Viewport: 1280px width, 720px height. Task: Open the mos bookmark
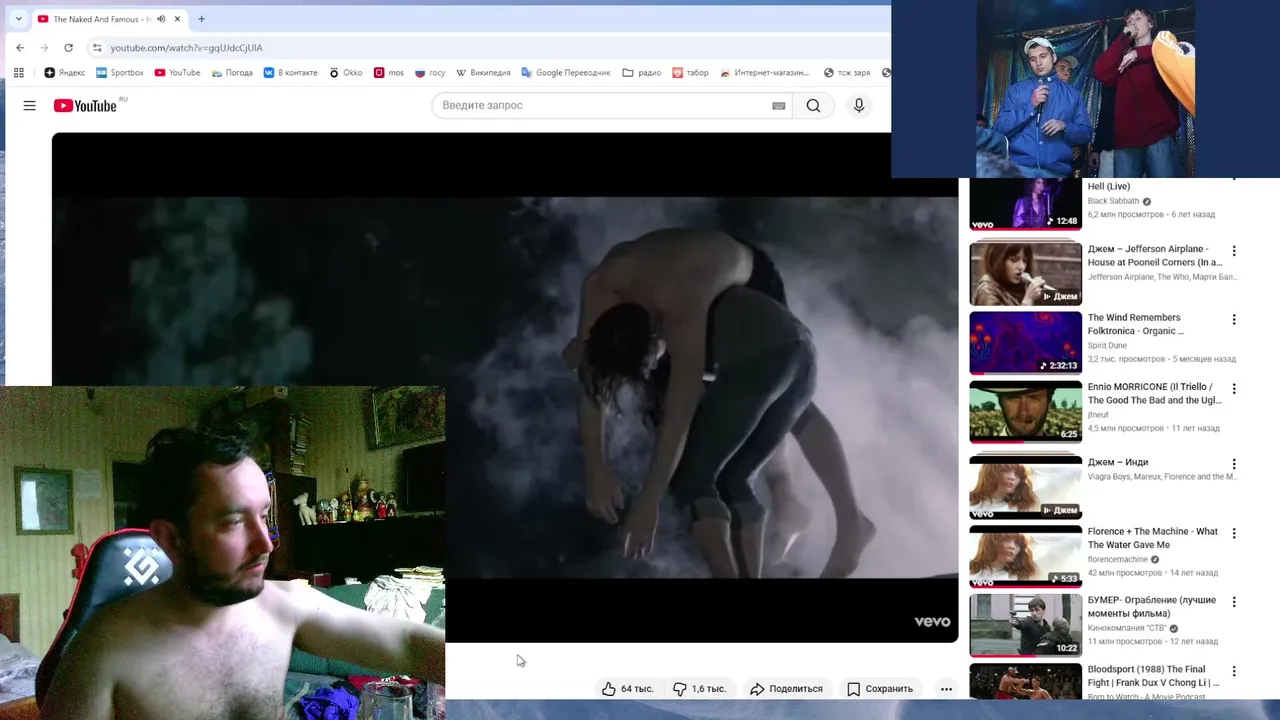pyautogui.click(x=389, y=72)
